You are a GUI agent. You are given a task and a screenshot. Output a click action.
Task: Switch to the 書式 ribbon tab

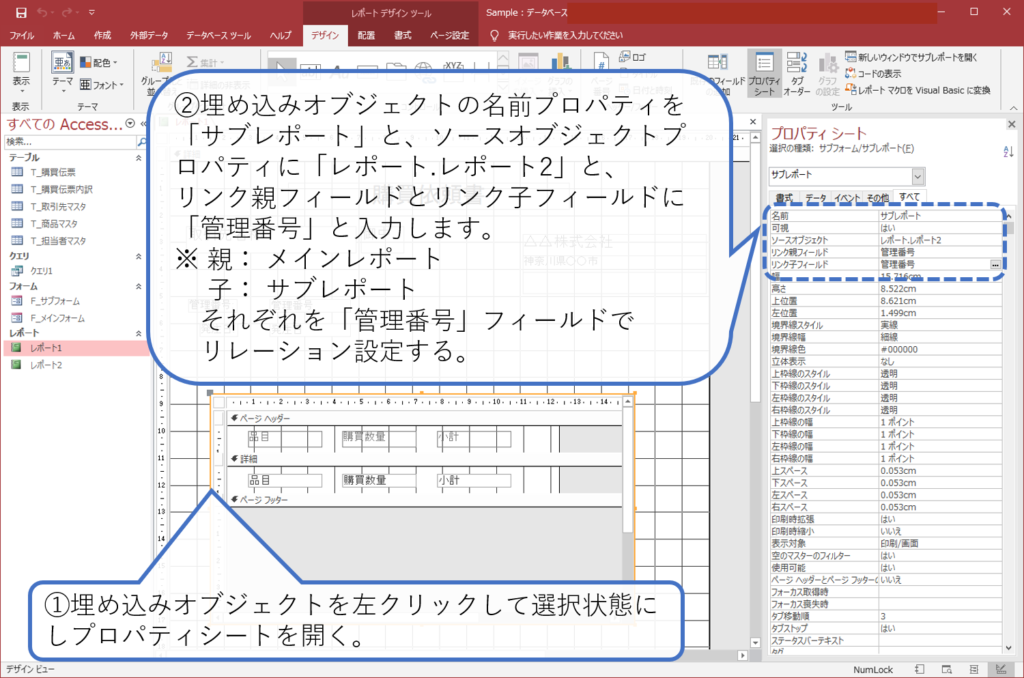coord(402,35)
